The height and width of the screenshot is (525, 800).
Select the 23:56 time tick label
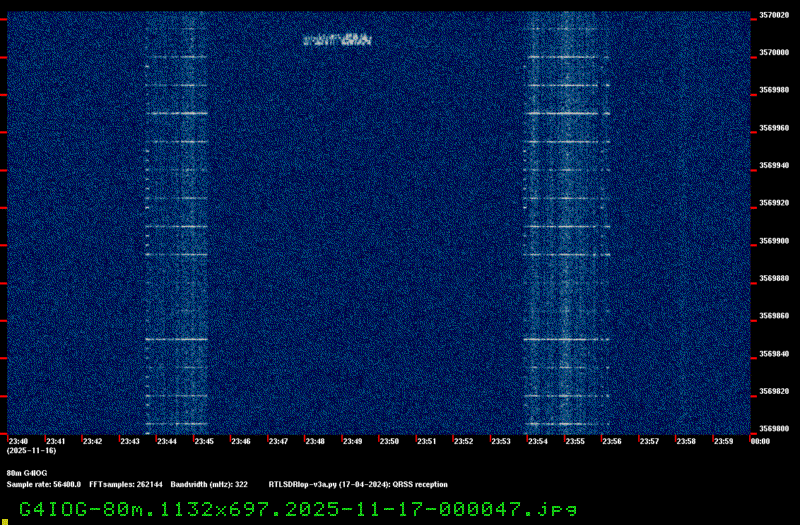click(612, 441)
